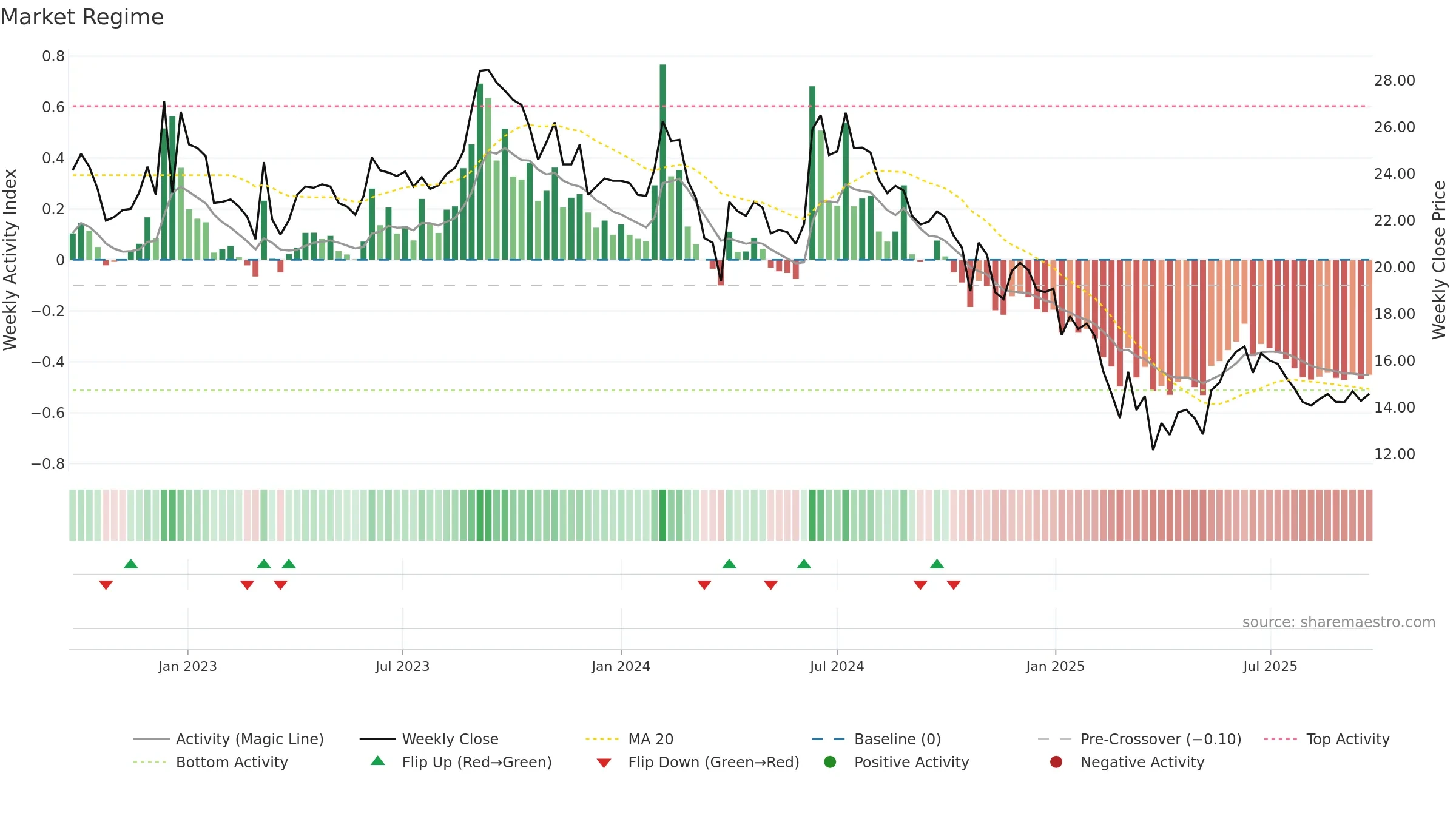Select the last flip-down marker before Jan 2025

954,585
